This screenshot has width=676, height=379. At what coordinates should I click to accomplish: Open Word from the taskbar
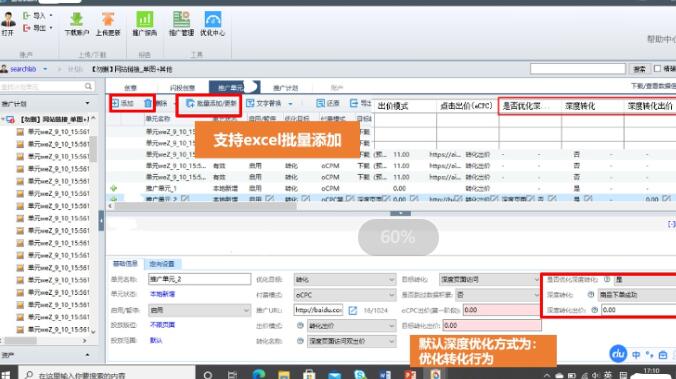(x=385, y=374)
